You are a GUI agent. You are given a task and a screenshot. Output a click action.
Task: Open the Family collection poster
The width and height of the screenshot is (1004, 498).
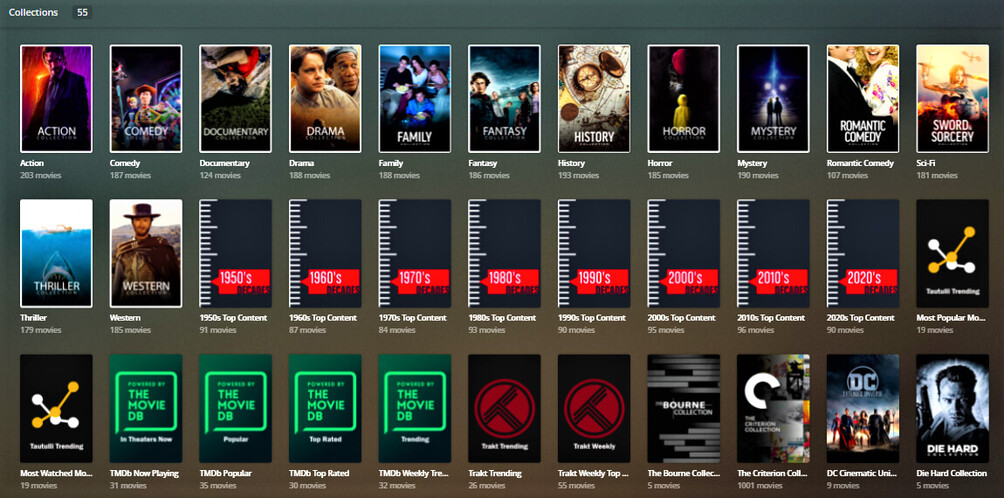coord(415,99)
